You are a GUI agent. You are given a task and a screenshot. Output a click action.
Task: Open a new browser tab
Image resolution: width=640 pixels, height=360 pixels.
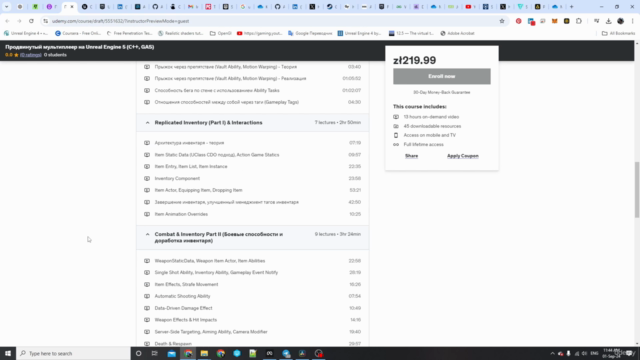[x=571, y=7]
